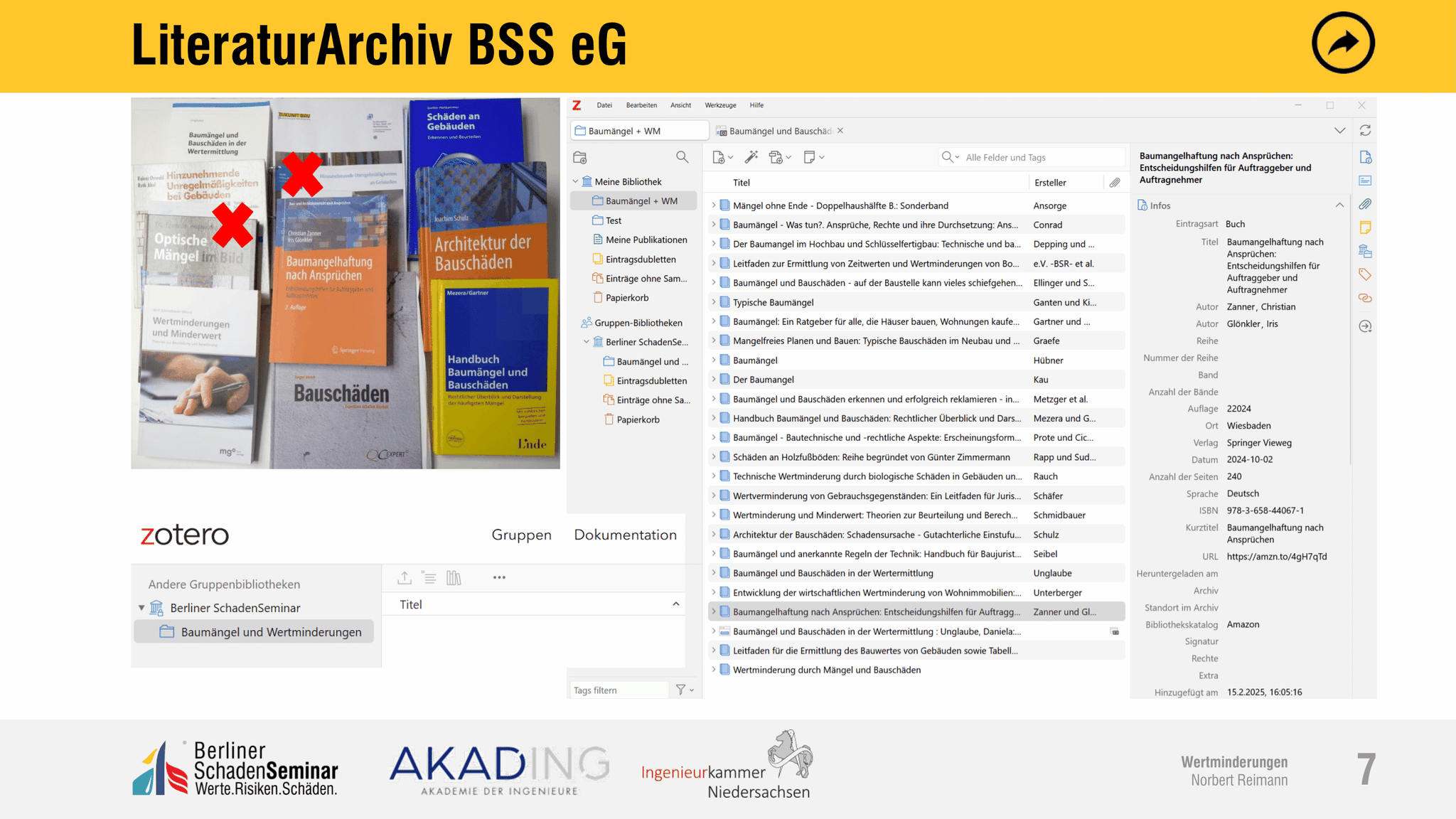
Task: Click the Verlag value Springer Vieweg
Action: (1259, 443)
